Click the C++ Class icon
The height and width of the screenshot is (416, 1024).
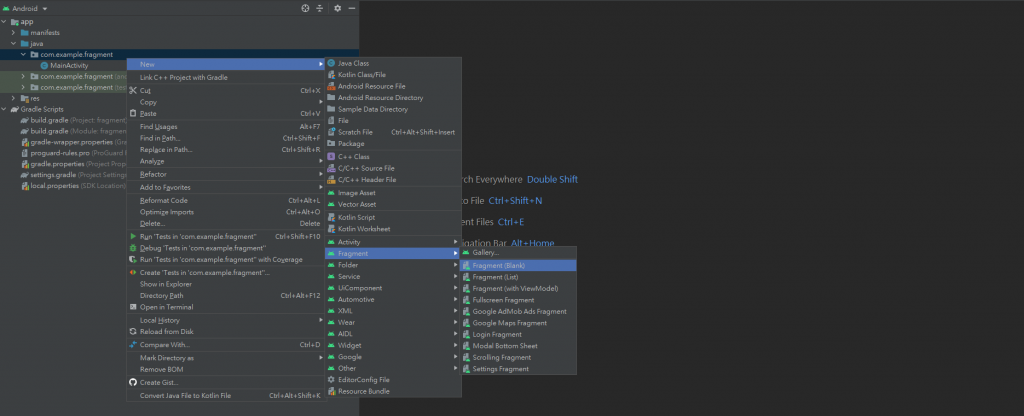331,157
